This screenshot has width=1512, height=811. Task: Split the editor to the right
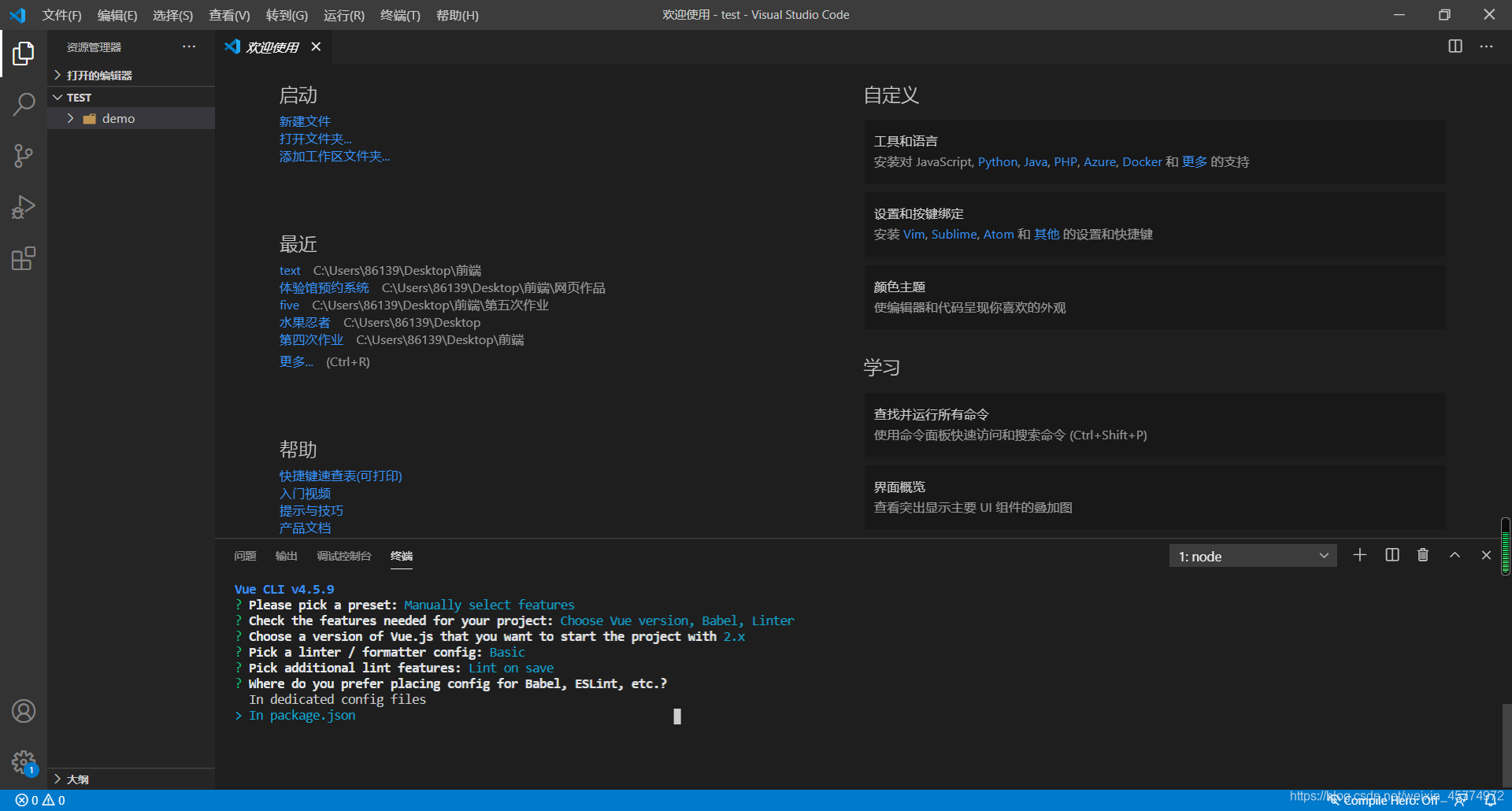pos(1455,46)
